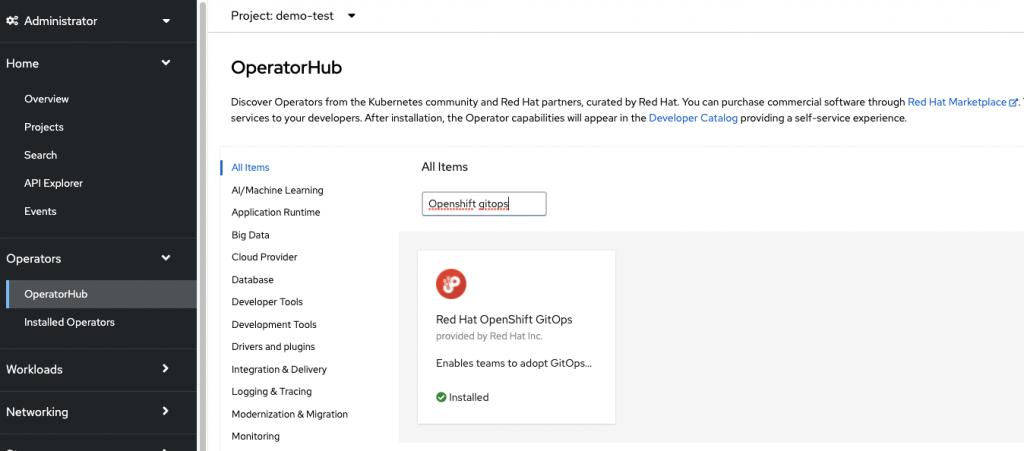Filter by Developer Tools category

(267, 302)
